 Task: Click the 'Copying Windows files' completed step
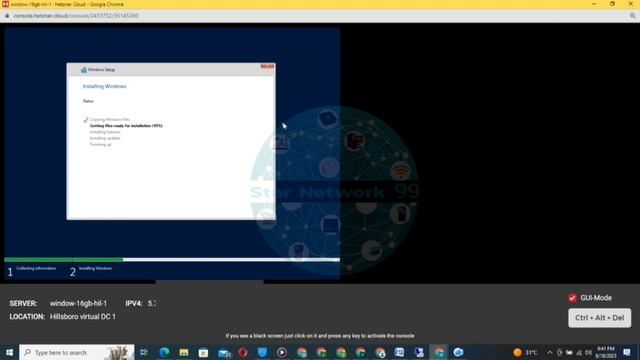(x=110, y=120)
